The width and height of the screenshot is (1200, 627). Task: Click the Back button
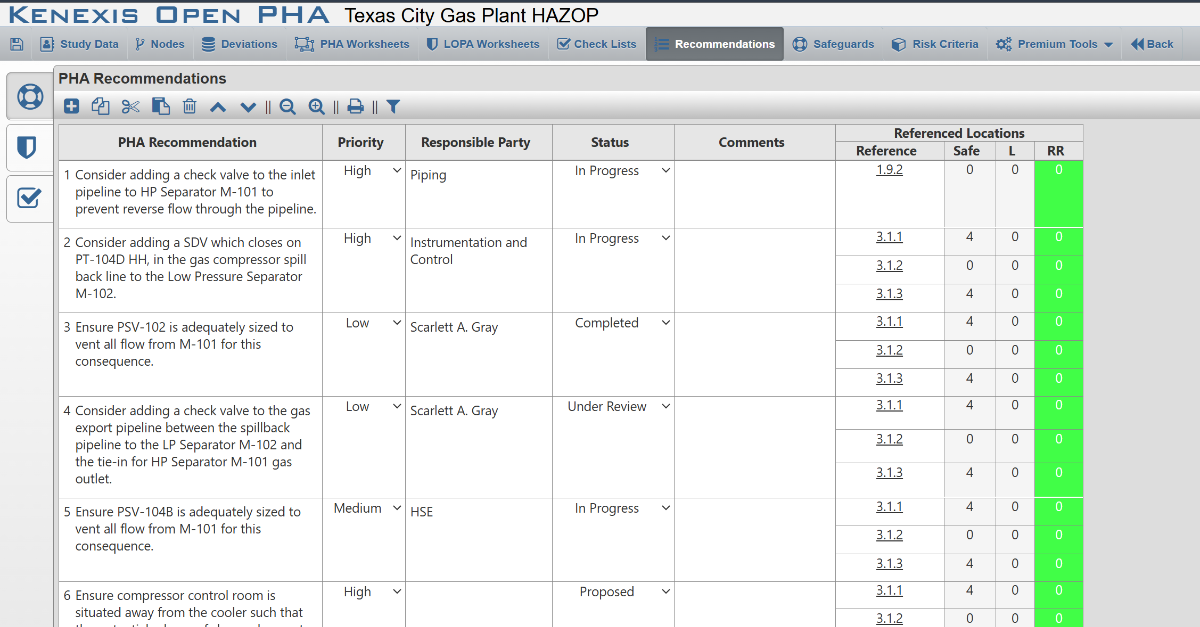coord(1152,44)
